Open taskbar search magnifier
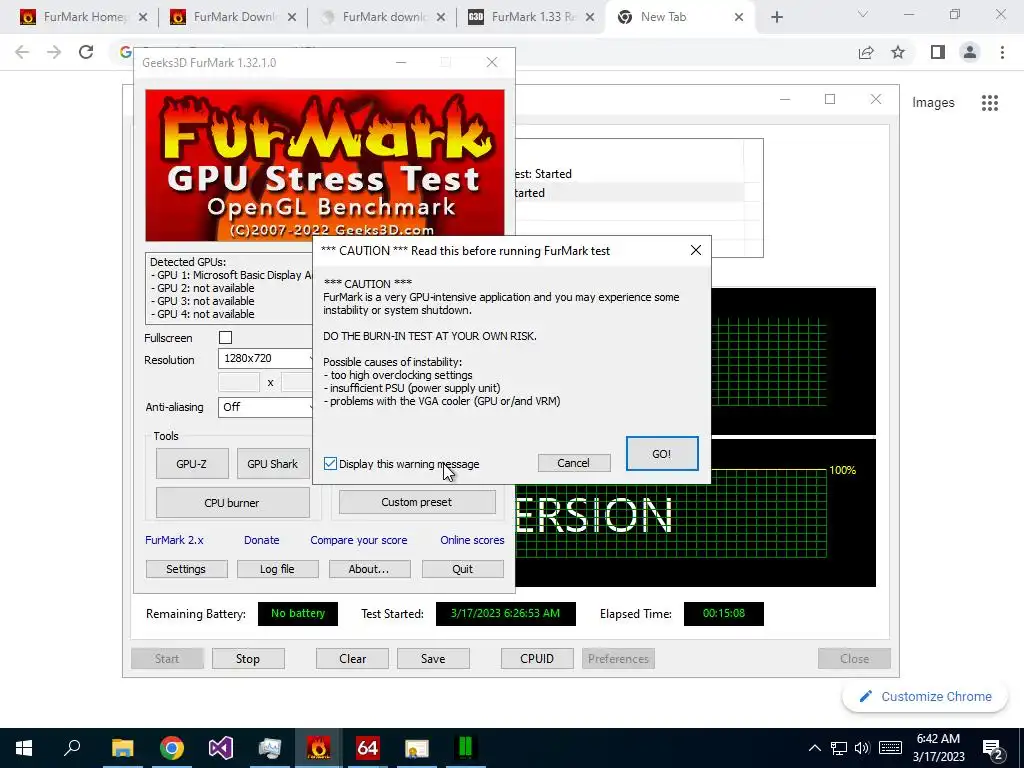The width and height of the screenshot is (1024, 768). (x=72, y=748)
